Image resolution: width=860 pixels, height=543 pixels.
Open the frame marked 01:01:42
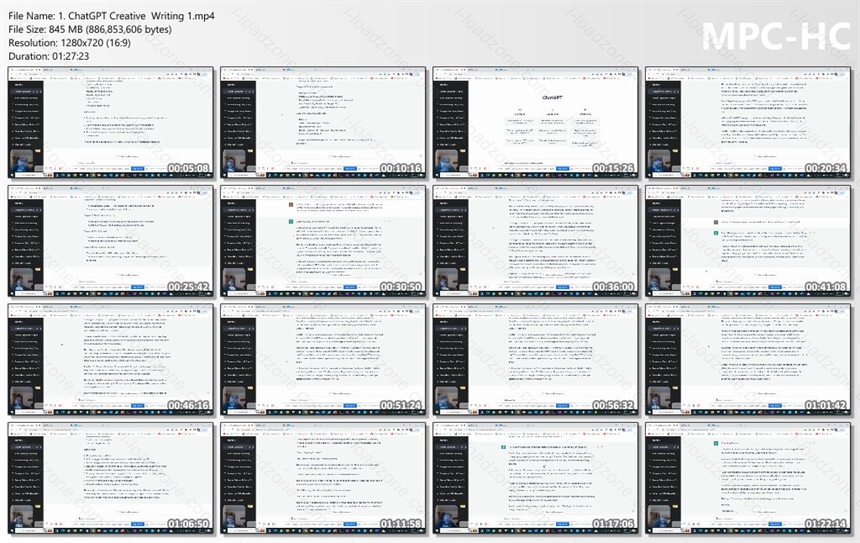(748, 360)
